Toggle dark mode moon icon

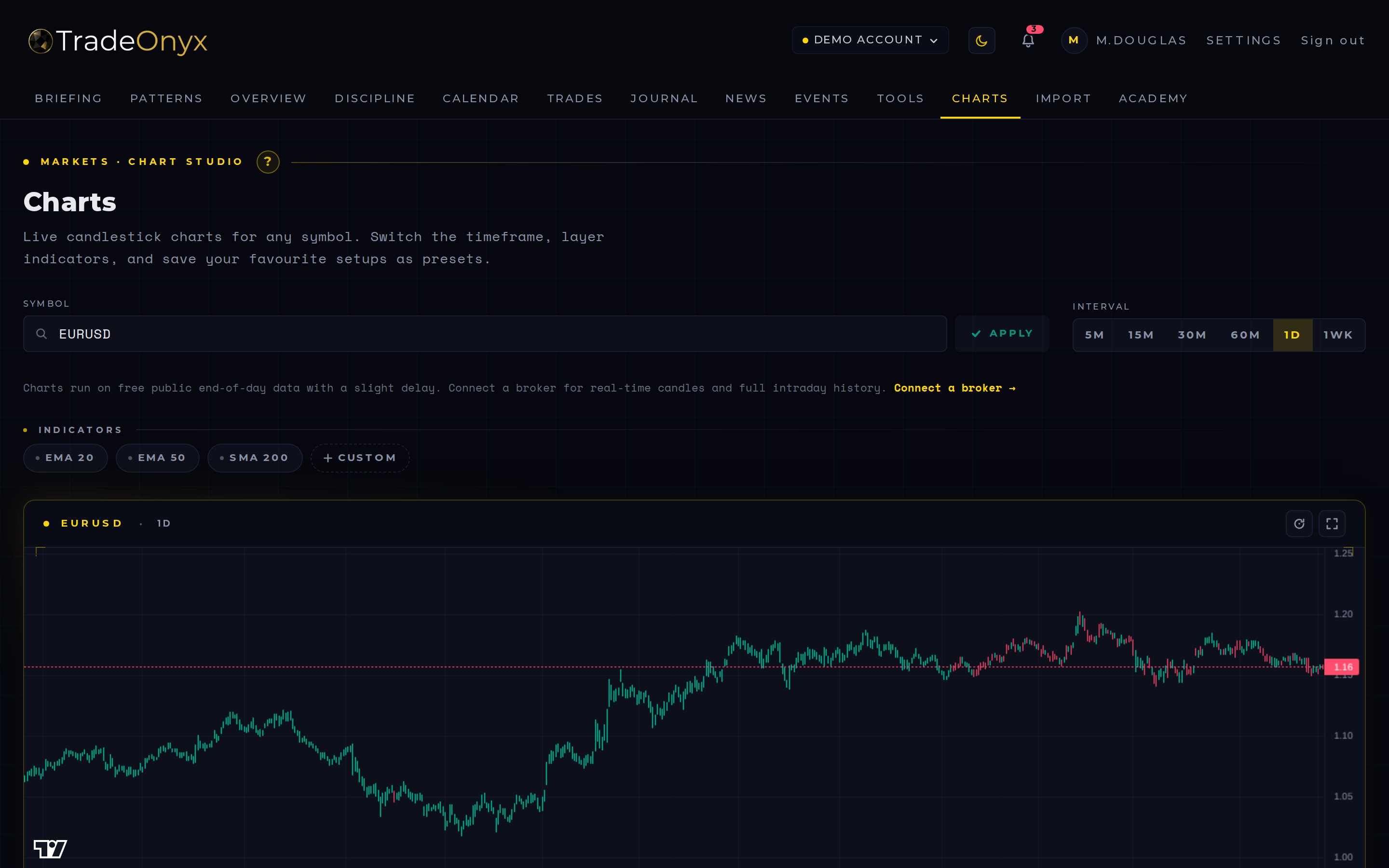(x=981, y=40)
